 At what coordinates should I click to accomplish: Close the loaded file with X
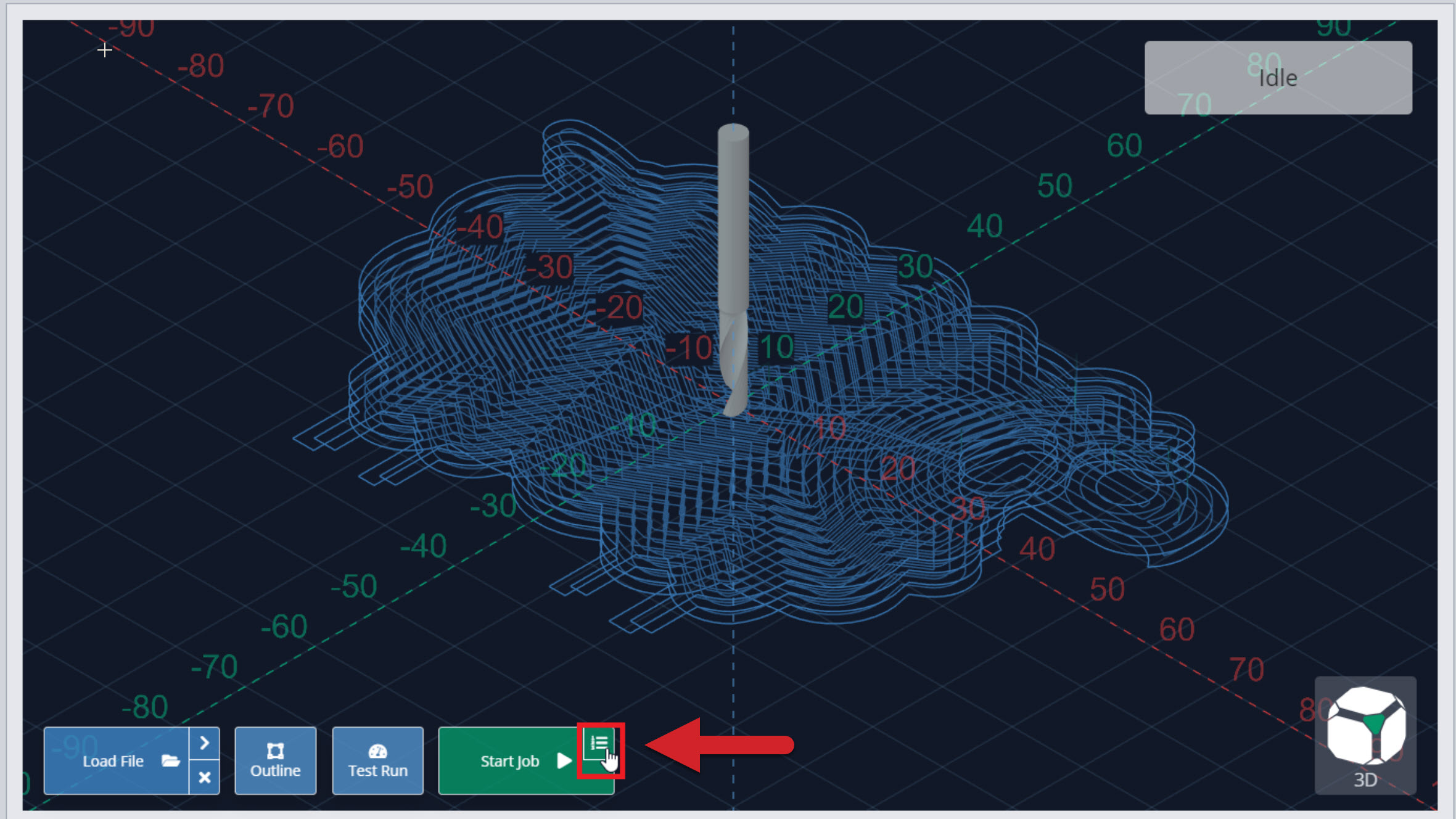(205, 777)
